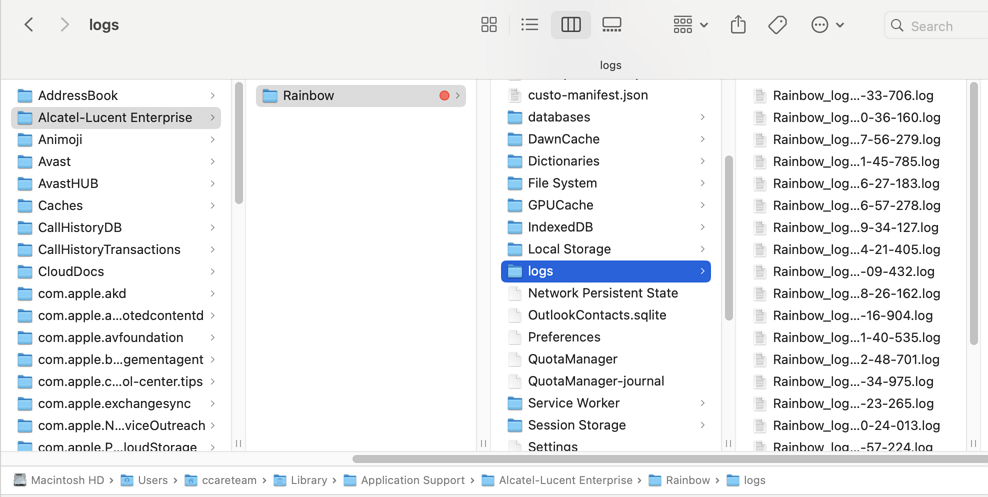This screenshot has height=497, width=988.
Task: Select the DawnCache folder
Action: (x=606, y=139)
